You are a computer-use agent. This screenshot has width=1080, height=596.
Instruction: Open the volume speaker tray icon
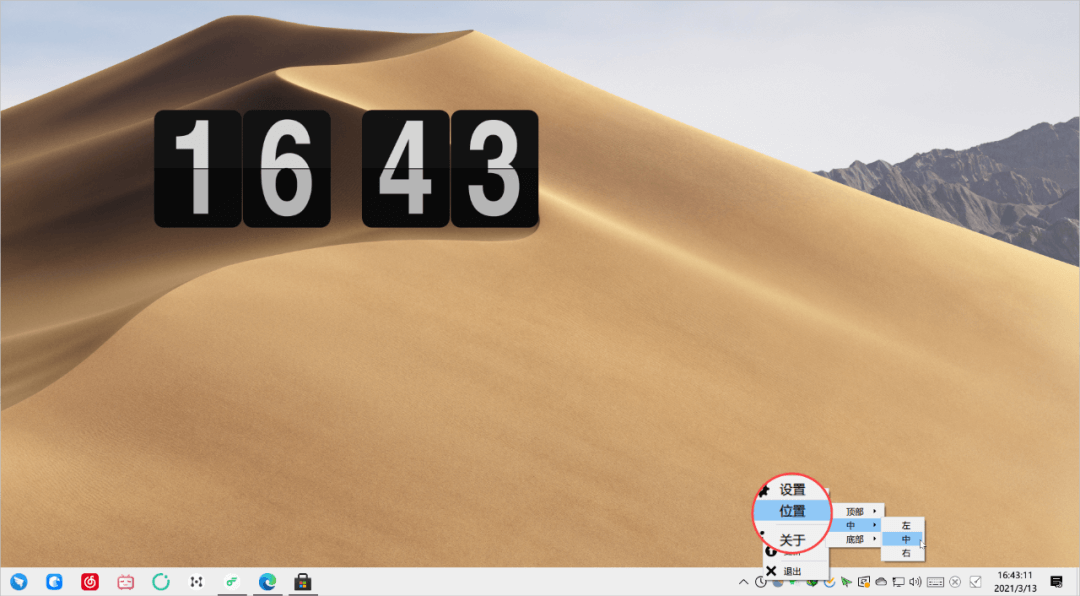click(915, 582)
